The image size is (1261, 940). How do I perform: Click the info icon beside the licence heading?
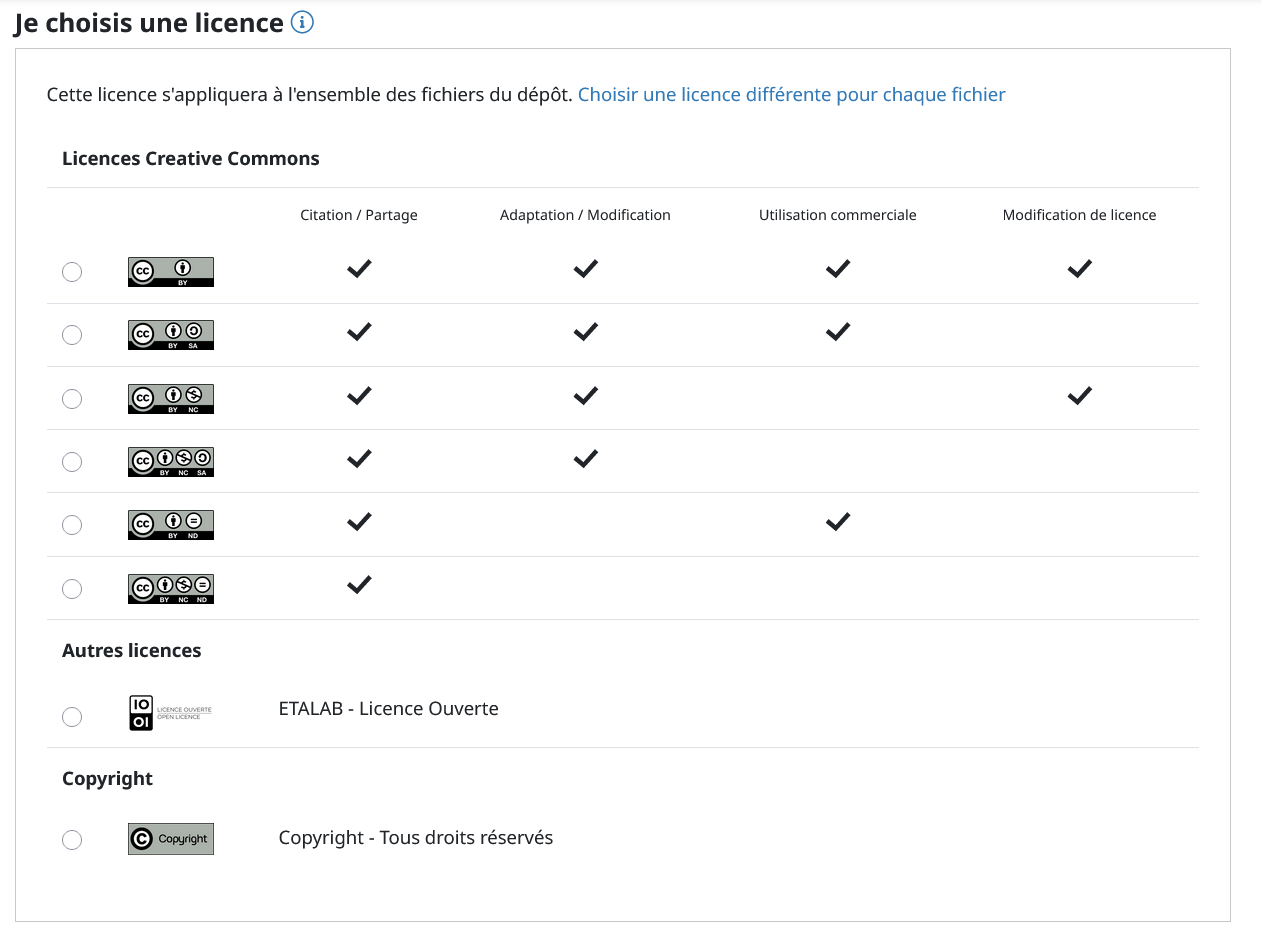tap(302, 22)
